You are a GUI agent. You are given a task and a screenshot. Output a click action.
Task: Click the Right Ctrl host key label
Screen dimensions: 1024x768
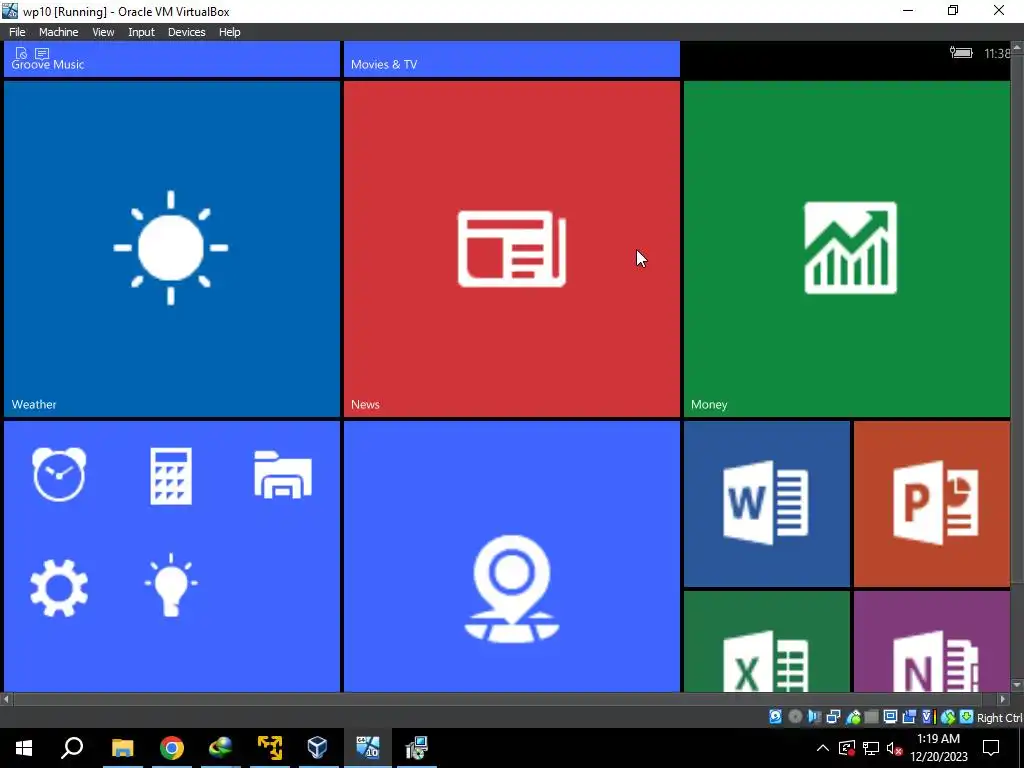(999, 718)
